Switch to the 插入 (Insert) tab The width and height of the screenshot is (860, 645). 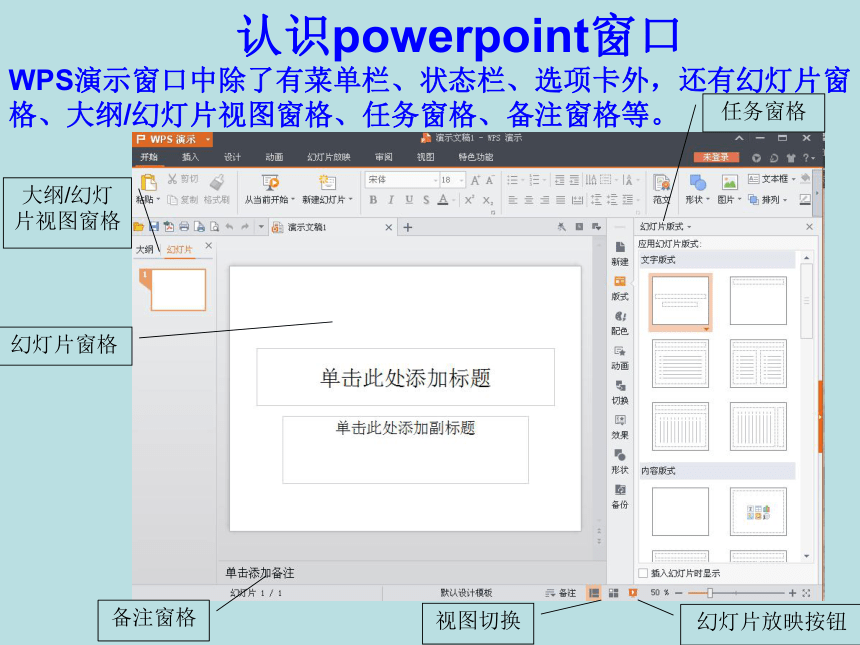[190, 157]
